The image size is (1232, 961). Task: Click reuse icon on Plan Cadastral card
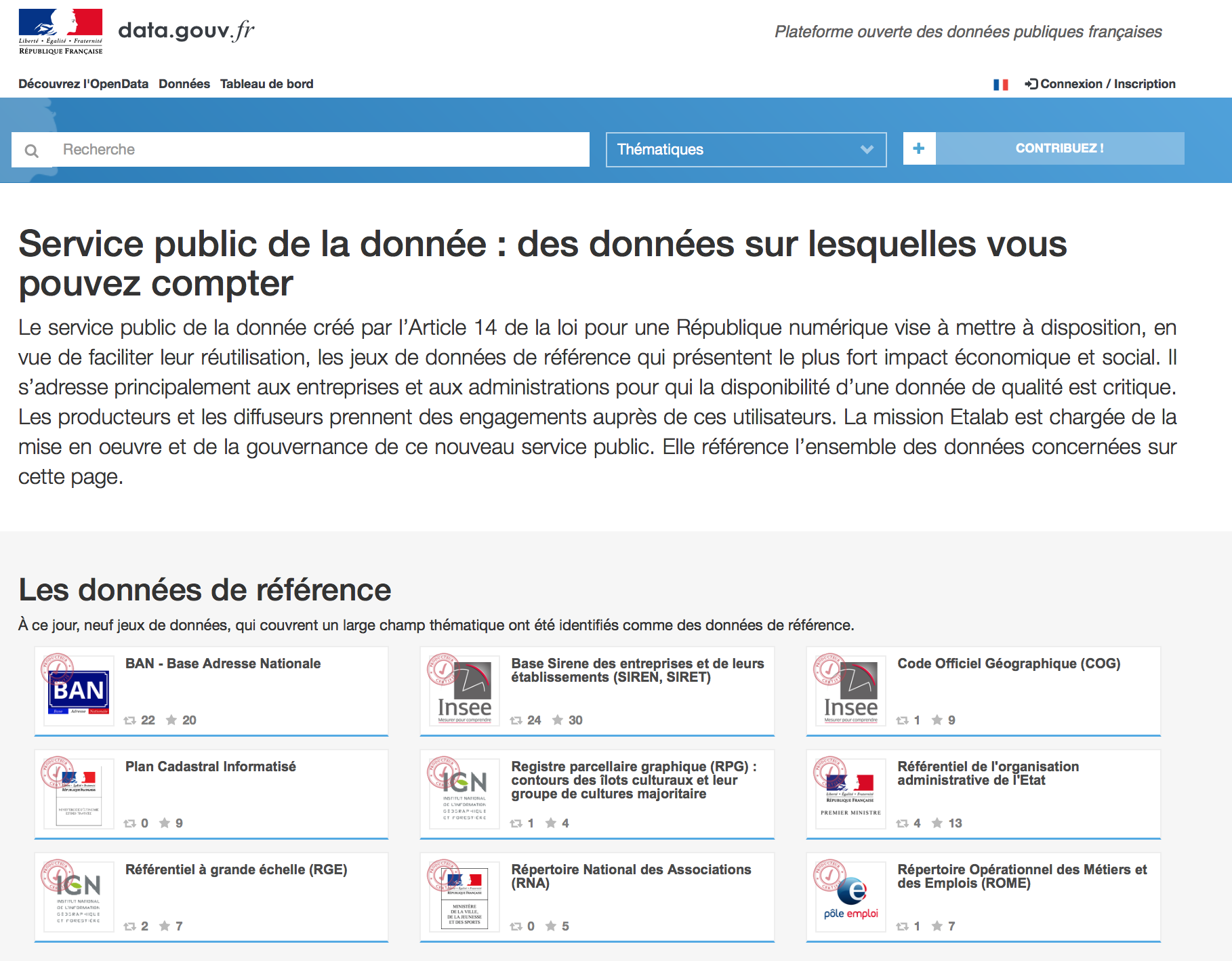click(130, 823)
